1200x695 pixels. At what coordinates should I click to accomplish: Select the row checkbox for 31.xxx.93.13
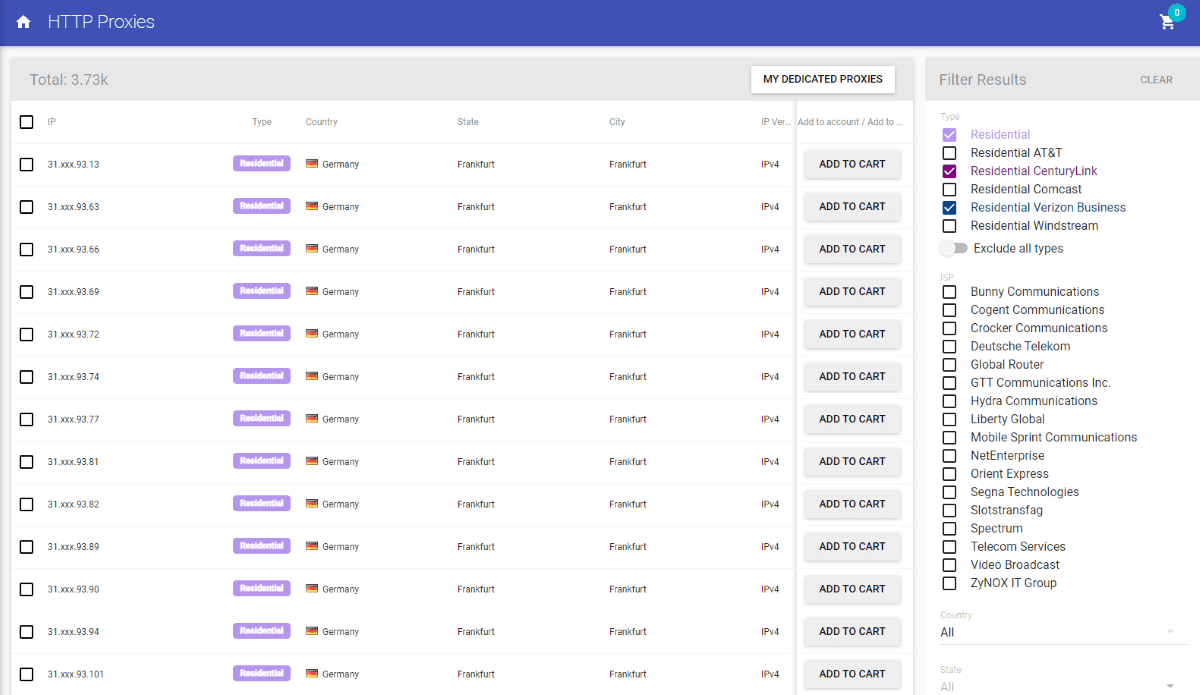click(26, 164)
